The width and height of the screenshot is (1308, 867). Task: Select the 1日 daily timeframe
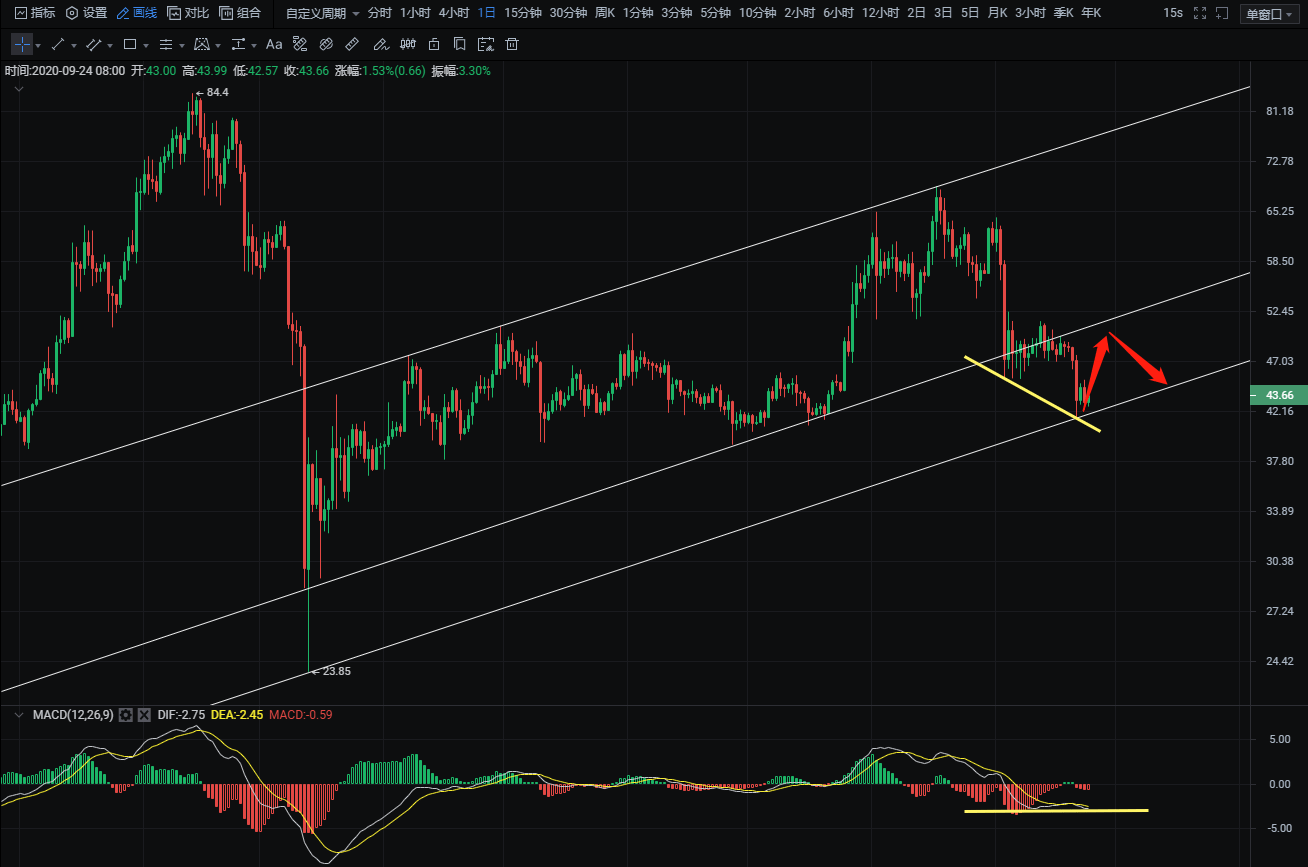point(486,13)
